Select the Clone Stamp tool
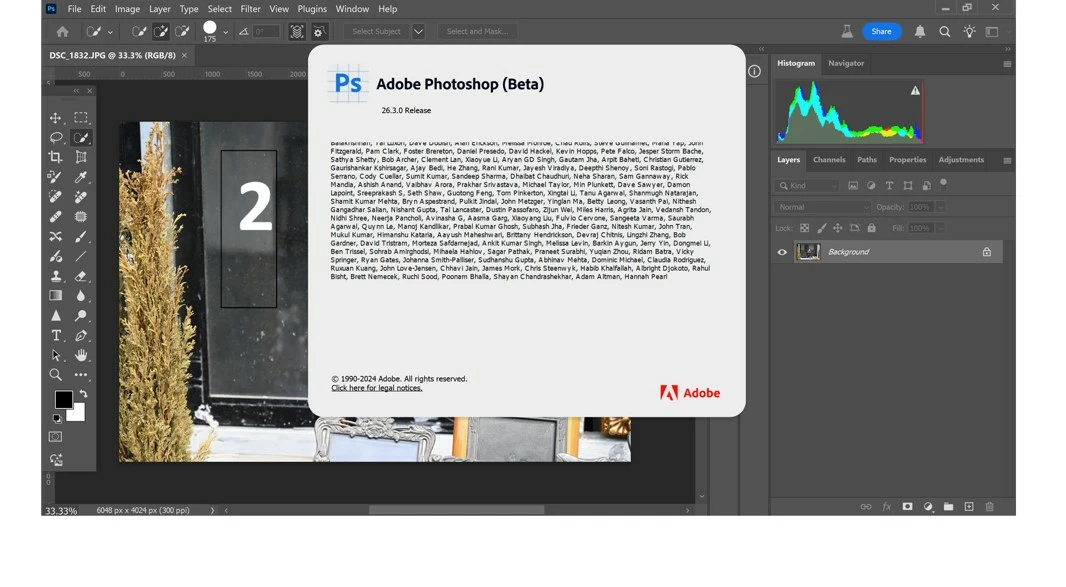1066x587 pixels. pyautogui.click(x=56, y=276)
